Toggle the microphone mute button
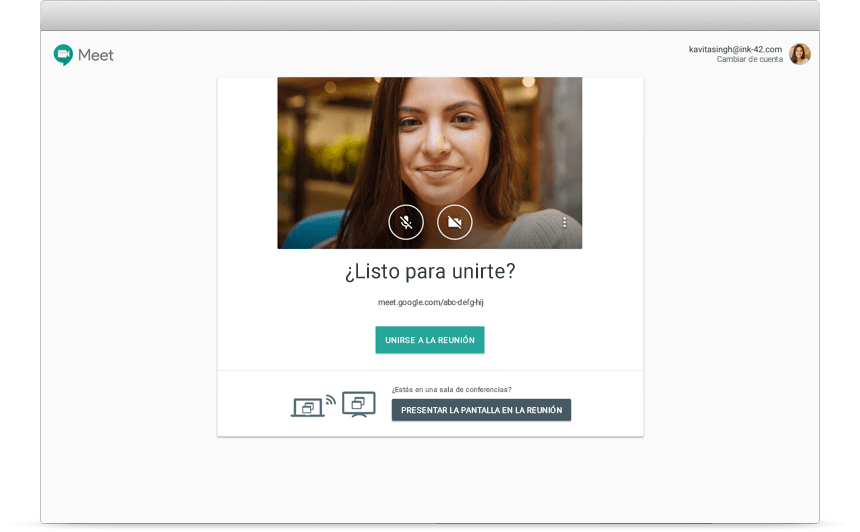The width and height of the screenshot is (860, 532). (406, 222)
